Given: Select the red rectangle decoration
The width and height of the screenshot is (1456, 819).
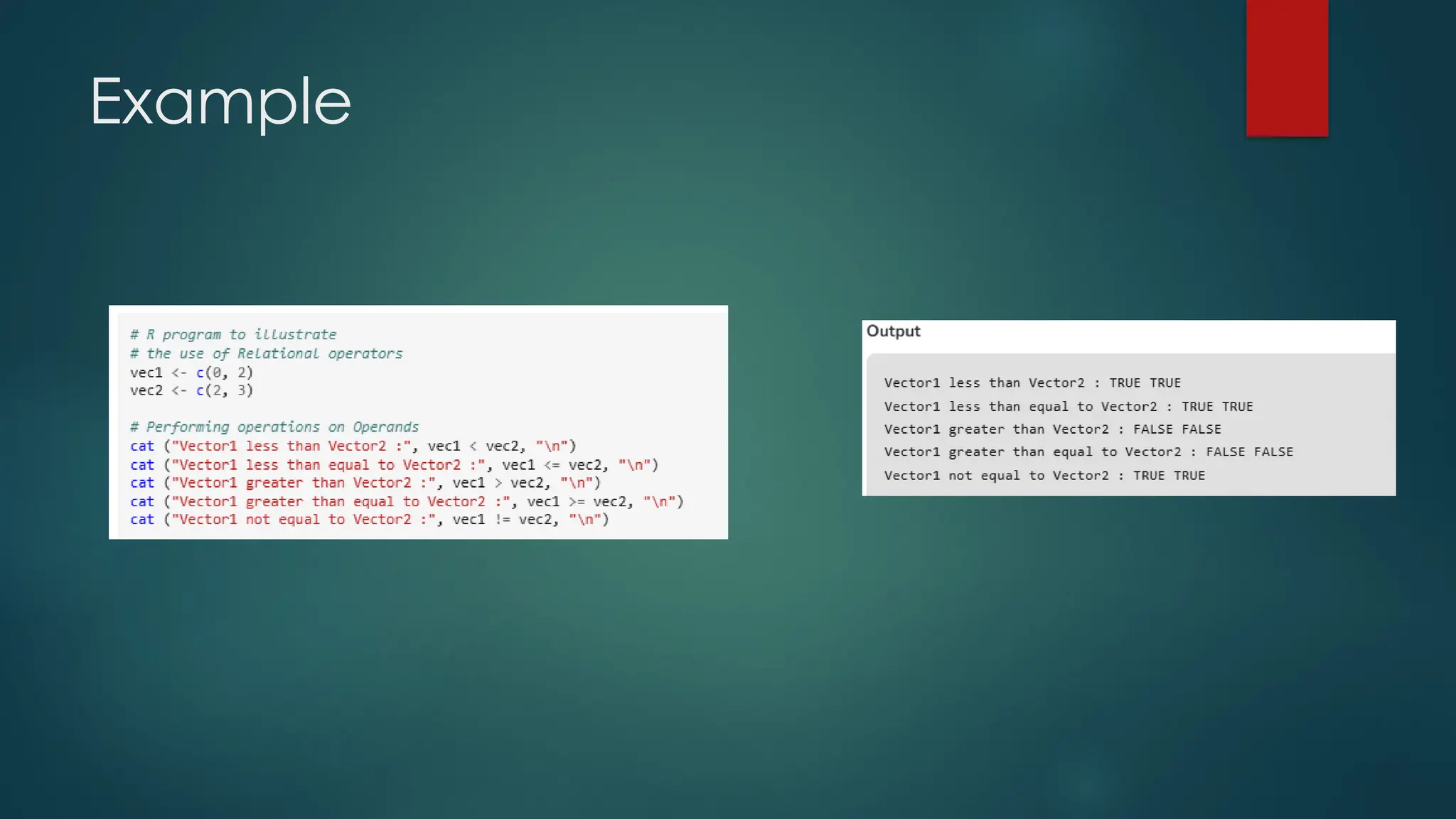Looking at the screenshot, I should click(x=1287, y=68).
